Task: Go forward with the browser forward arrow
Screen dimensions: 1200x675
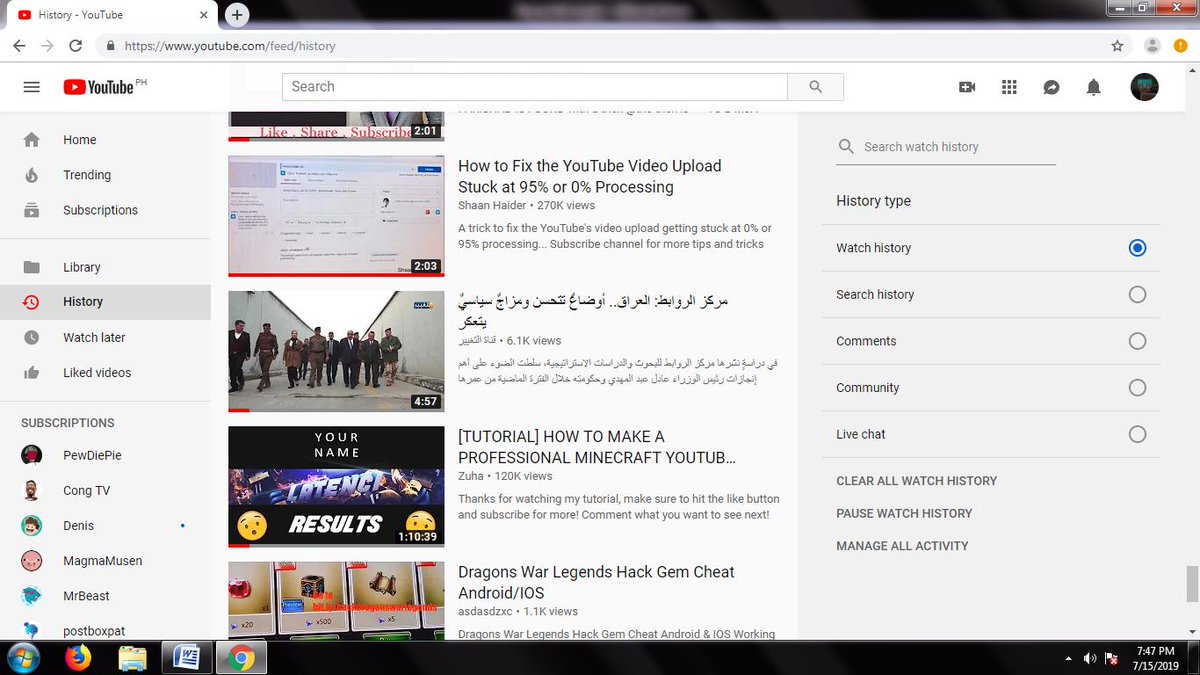Action: pyautogui.click(x=47, y=46)
